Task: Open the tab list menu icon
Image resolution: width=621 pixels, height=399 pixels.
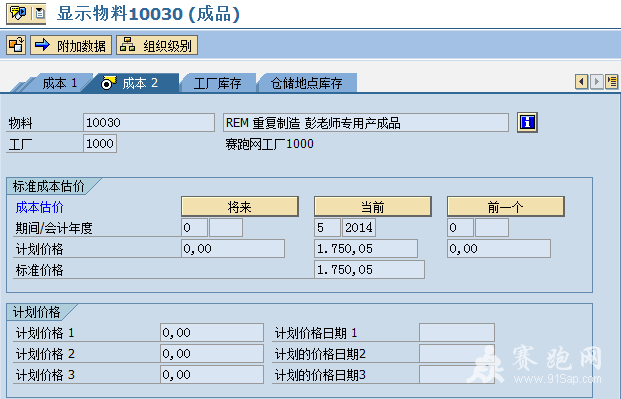Action: coord(611,82)
